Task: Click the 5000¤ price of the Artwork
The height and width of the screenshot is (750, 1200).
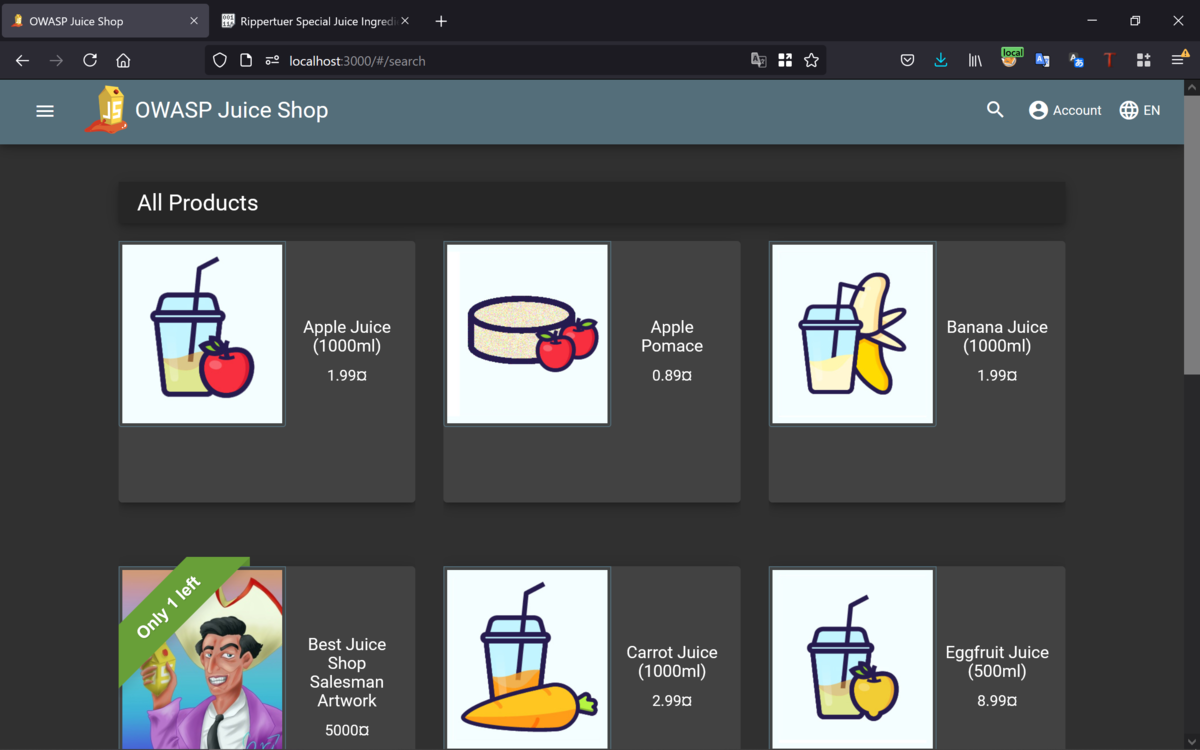Action: pos(347,731)
